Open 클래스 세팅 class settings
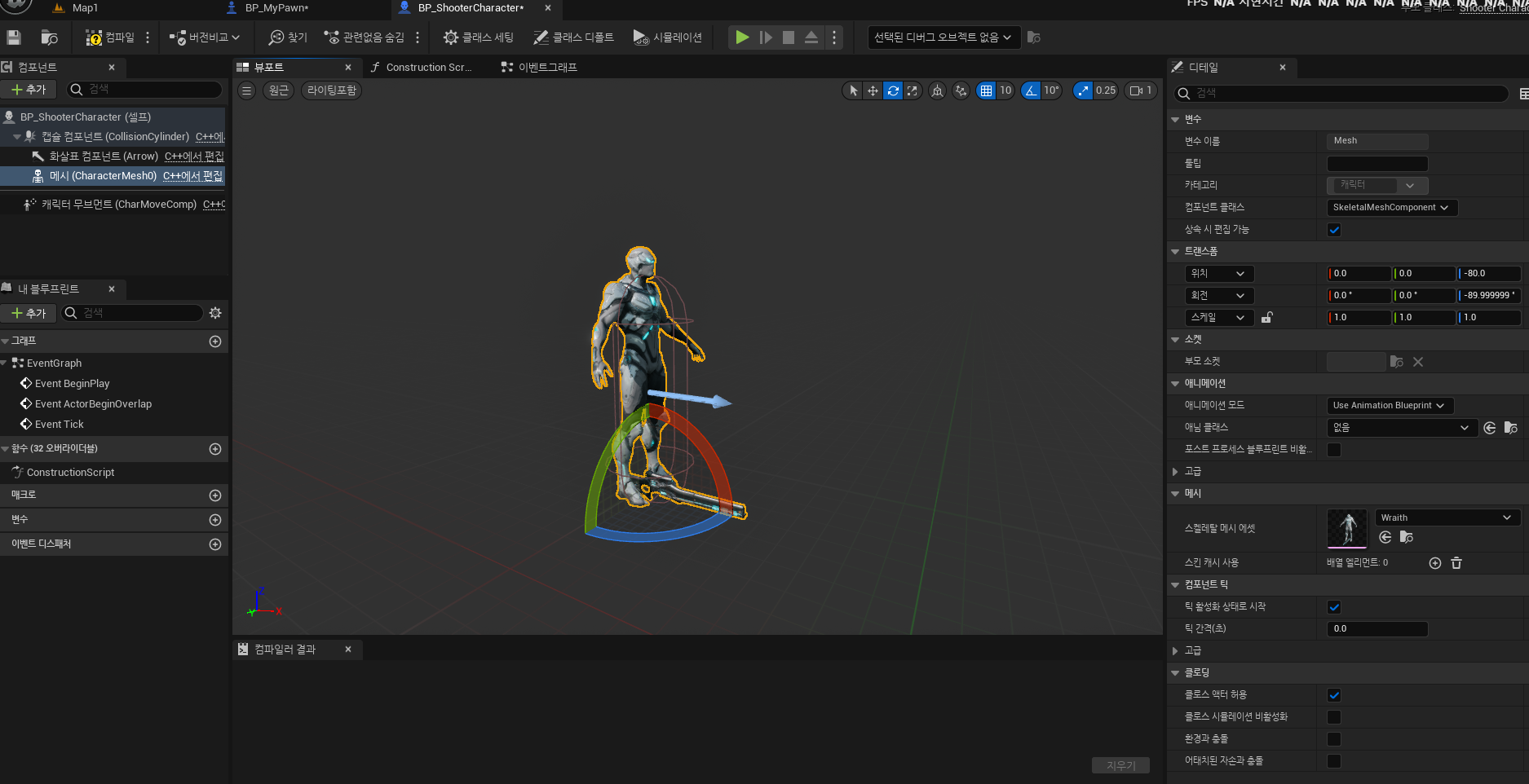The height and width of the screenshot is (784, 1529). (x=478, y=37)
